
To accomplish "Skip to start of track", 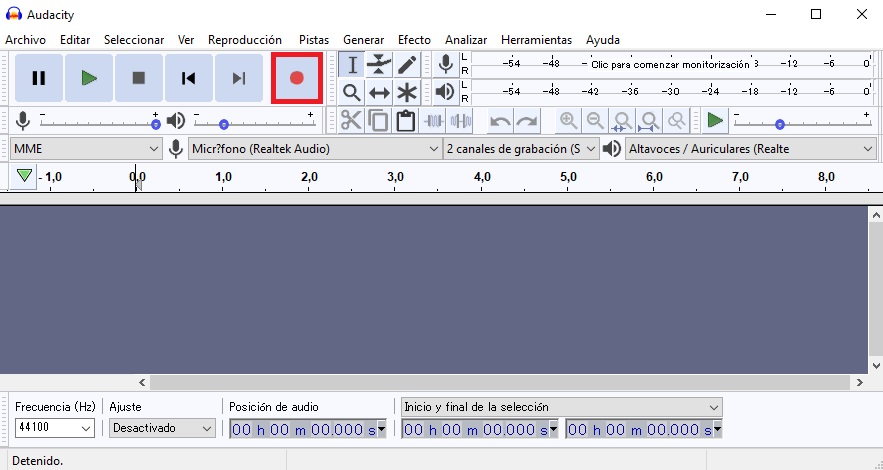I will click(x=189, y=78).
